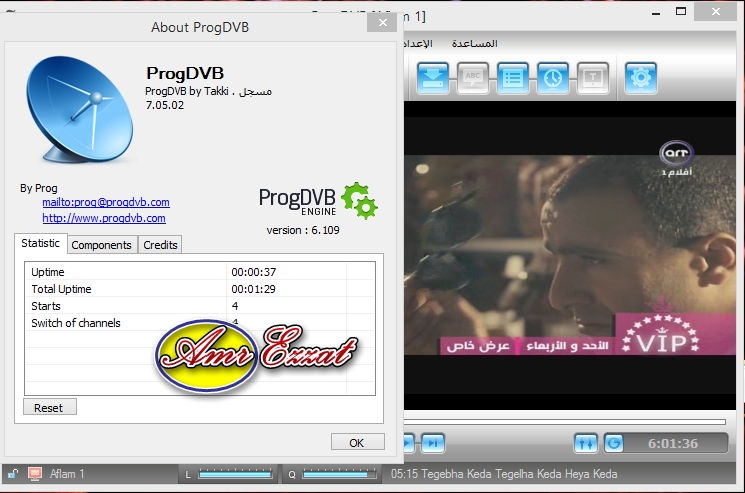Switch to the Statistic tab

point(40,243)
